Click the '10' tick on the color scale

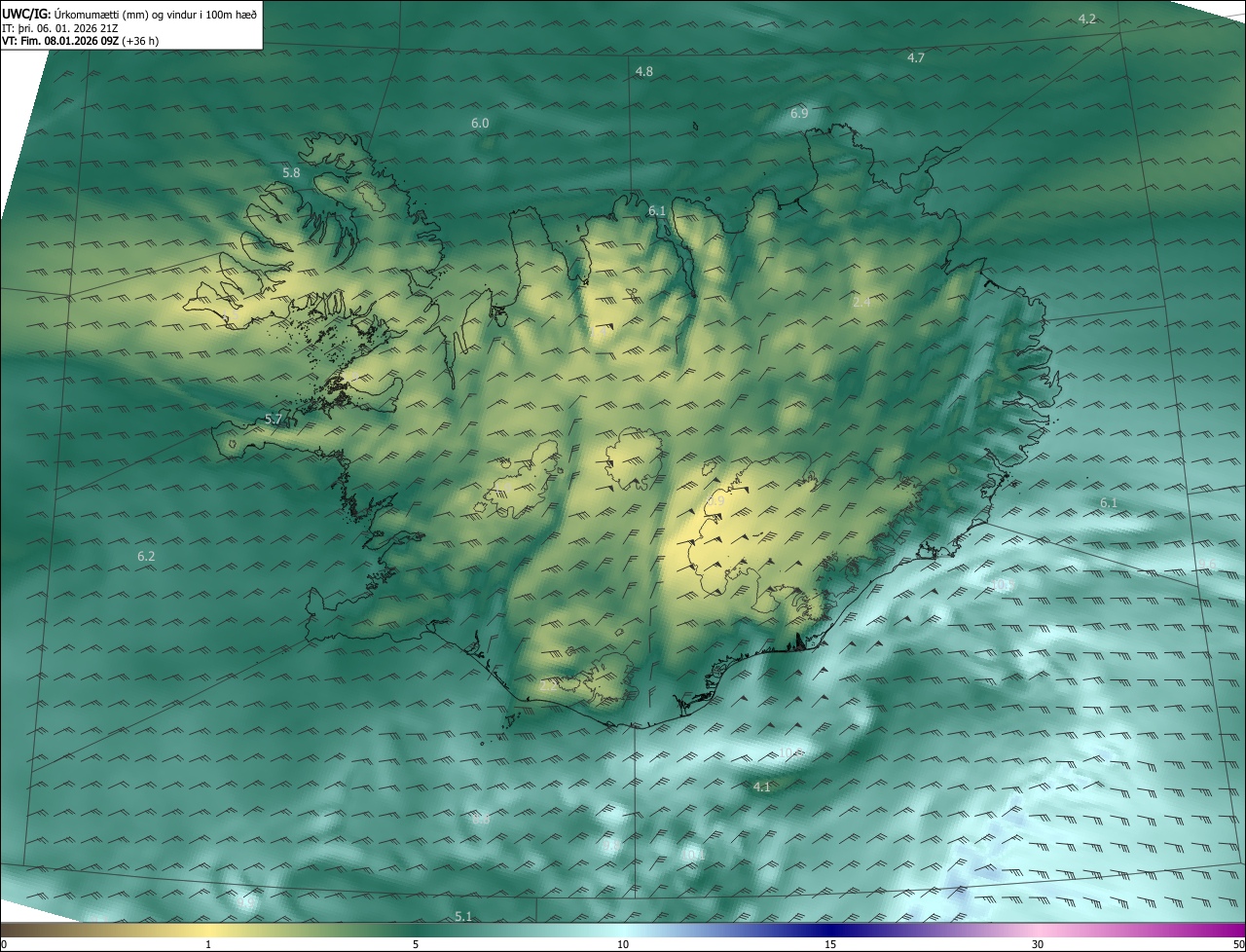coord(623,944)
